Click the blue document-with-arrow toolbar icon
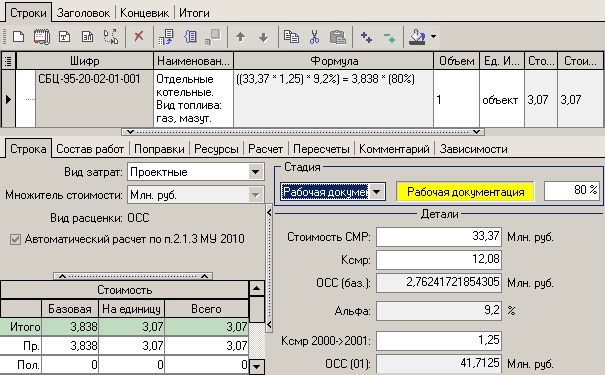Screen dimensions: 605x375 pos(167,37)
